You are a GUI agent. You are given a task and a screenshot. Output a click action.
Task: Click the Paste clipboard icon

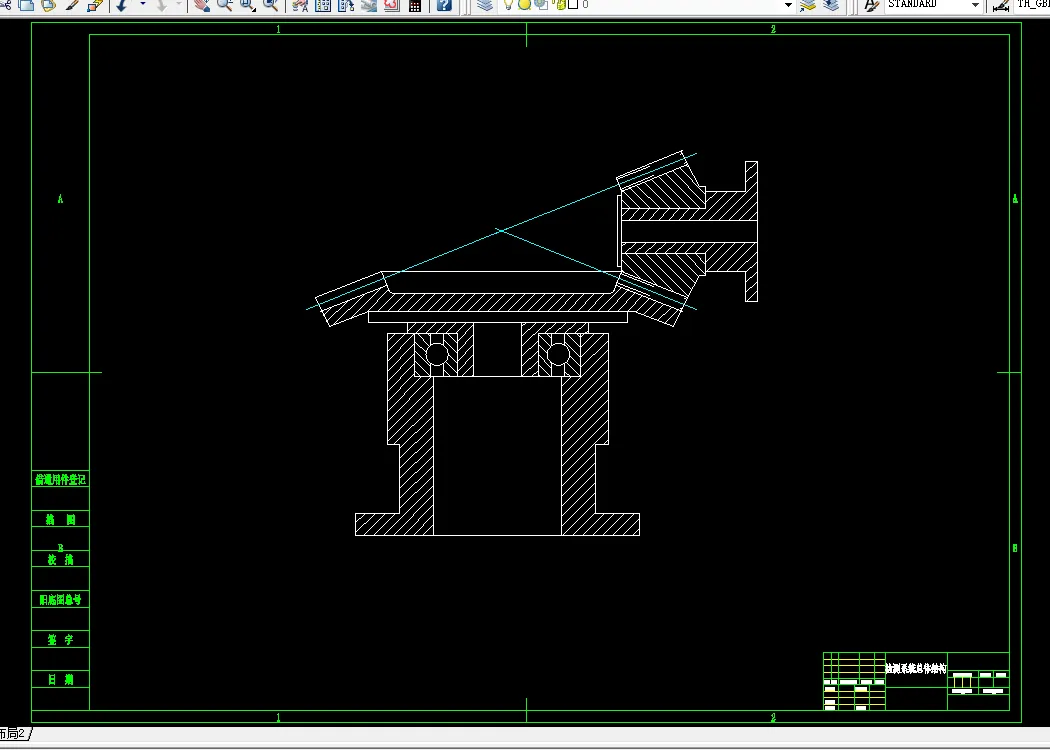(48, 5)
